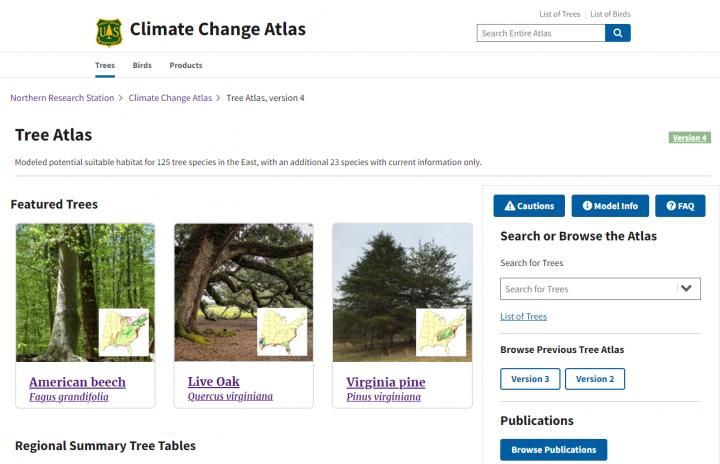Click the green Version 4 badge

click(x=689, y=138)
